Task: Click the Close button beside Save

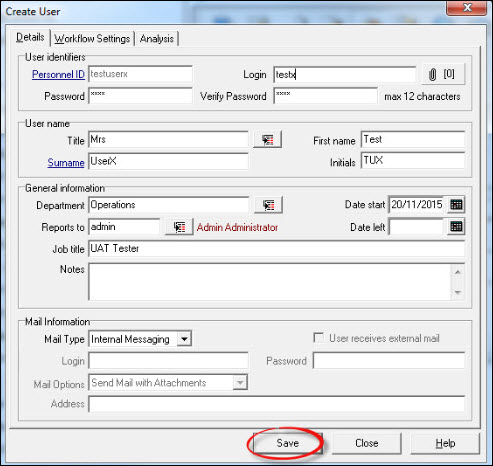Action: pos(367,443)
